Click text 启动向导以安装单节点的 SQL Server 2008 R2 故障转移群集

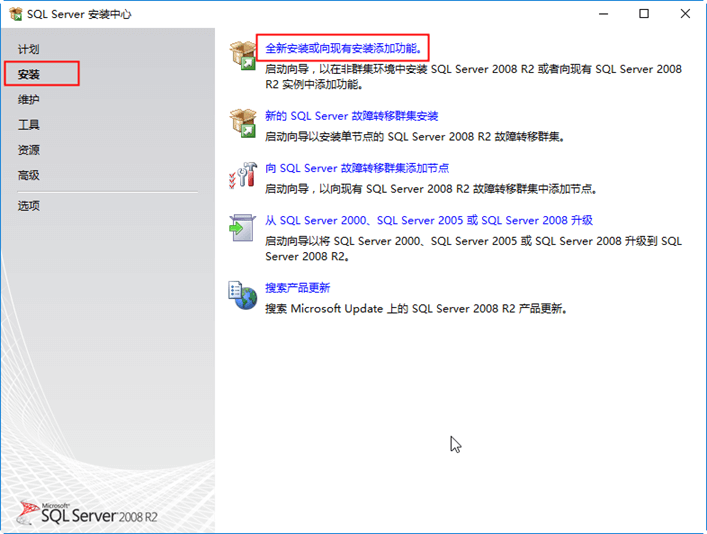tap(415, 137)
